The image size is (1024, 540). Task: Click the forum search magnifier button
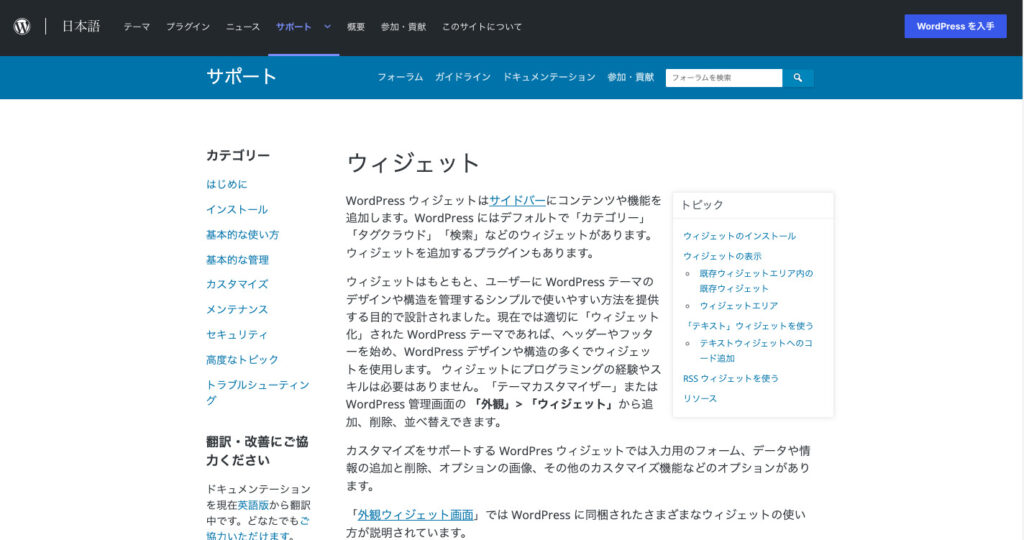797,78
